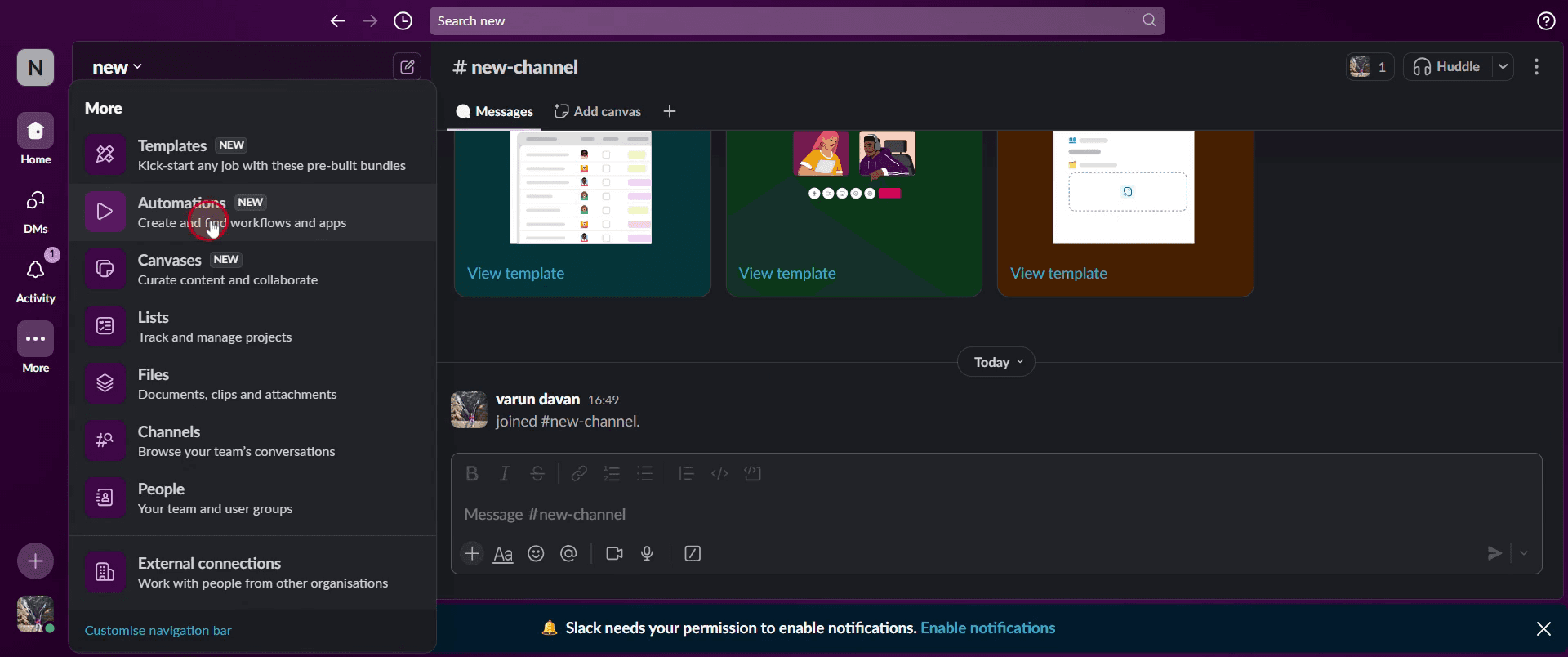
Task: Open the user profile avatar at the bottom left
Action: [35, 615]
